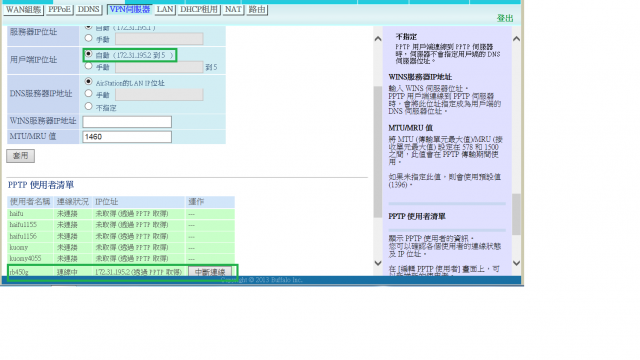Image resolution: width=640 pixels, height=360 pixels.
Task: Click the 172.31.195.2 IP address cell
Action: tap(138, 272)
